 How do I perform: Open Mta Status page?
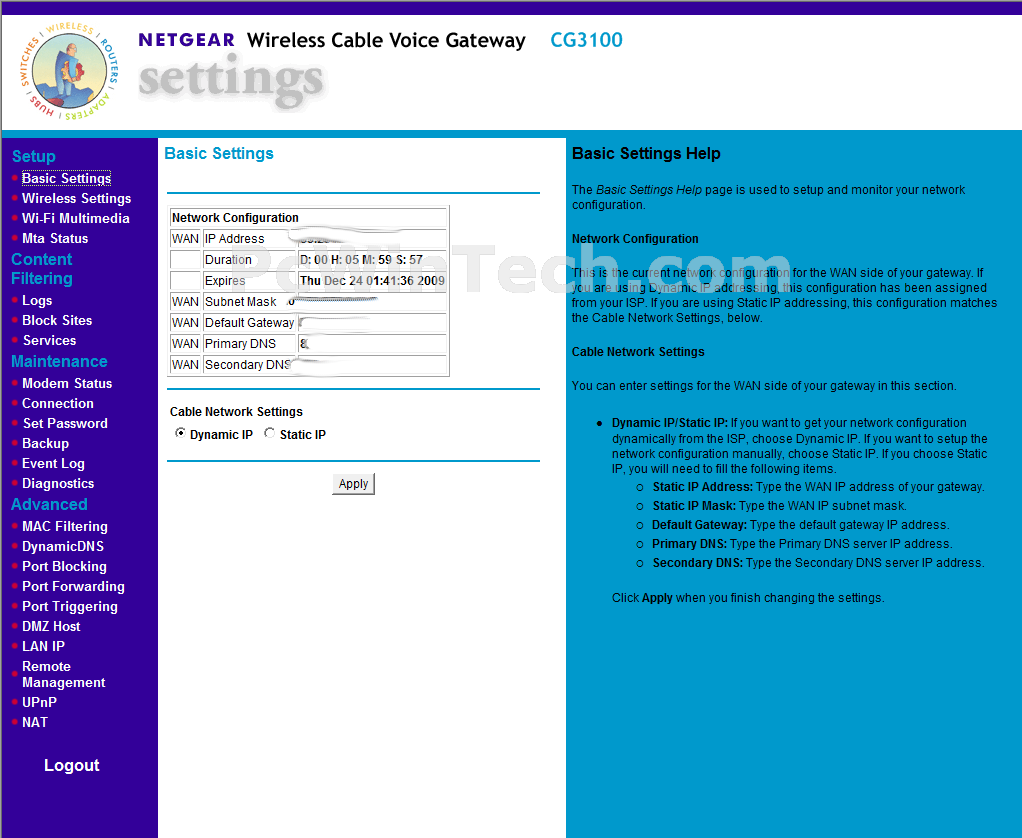(x=55, y=238)
